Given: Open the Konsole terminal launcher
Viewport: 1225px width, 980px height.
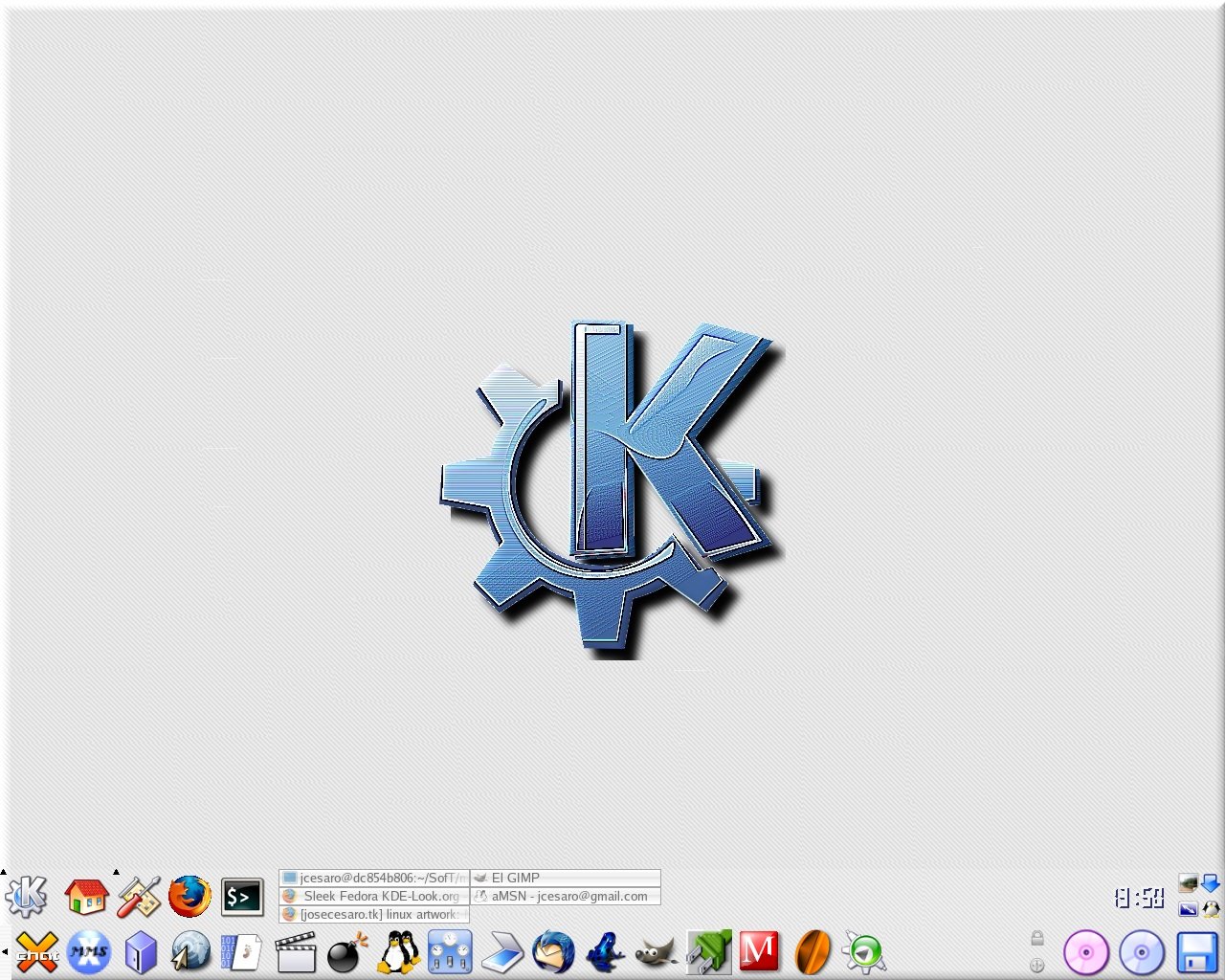Looking at the screenshot, I should pyautogui.click(x=242, y=897).
